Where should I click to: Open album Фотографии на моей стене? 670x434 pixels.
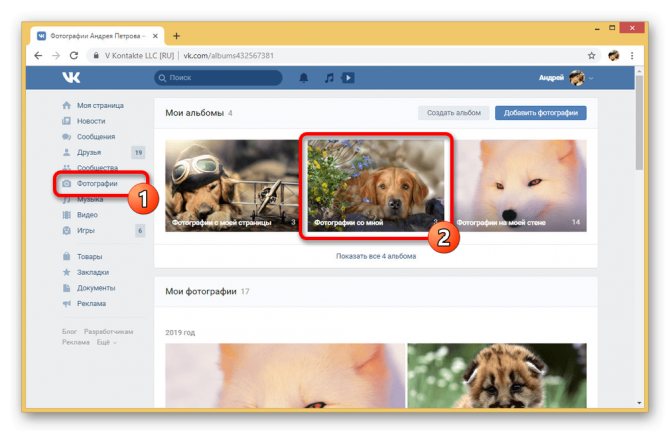click(520, 186)
